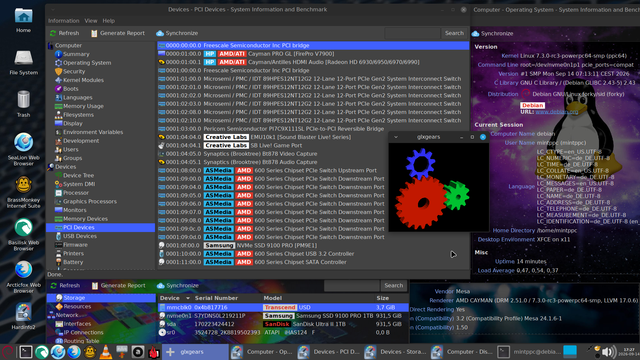
Task: Open Device Tree in the sidebar
Action: click(x=78, y=176)
